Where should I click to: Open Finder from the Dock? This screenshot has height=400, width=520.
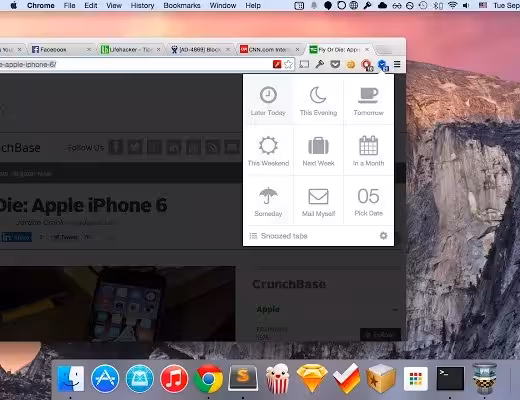[x=71, y=379]
